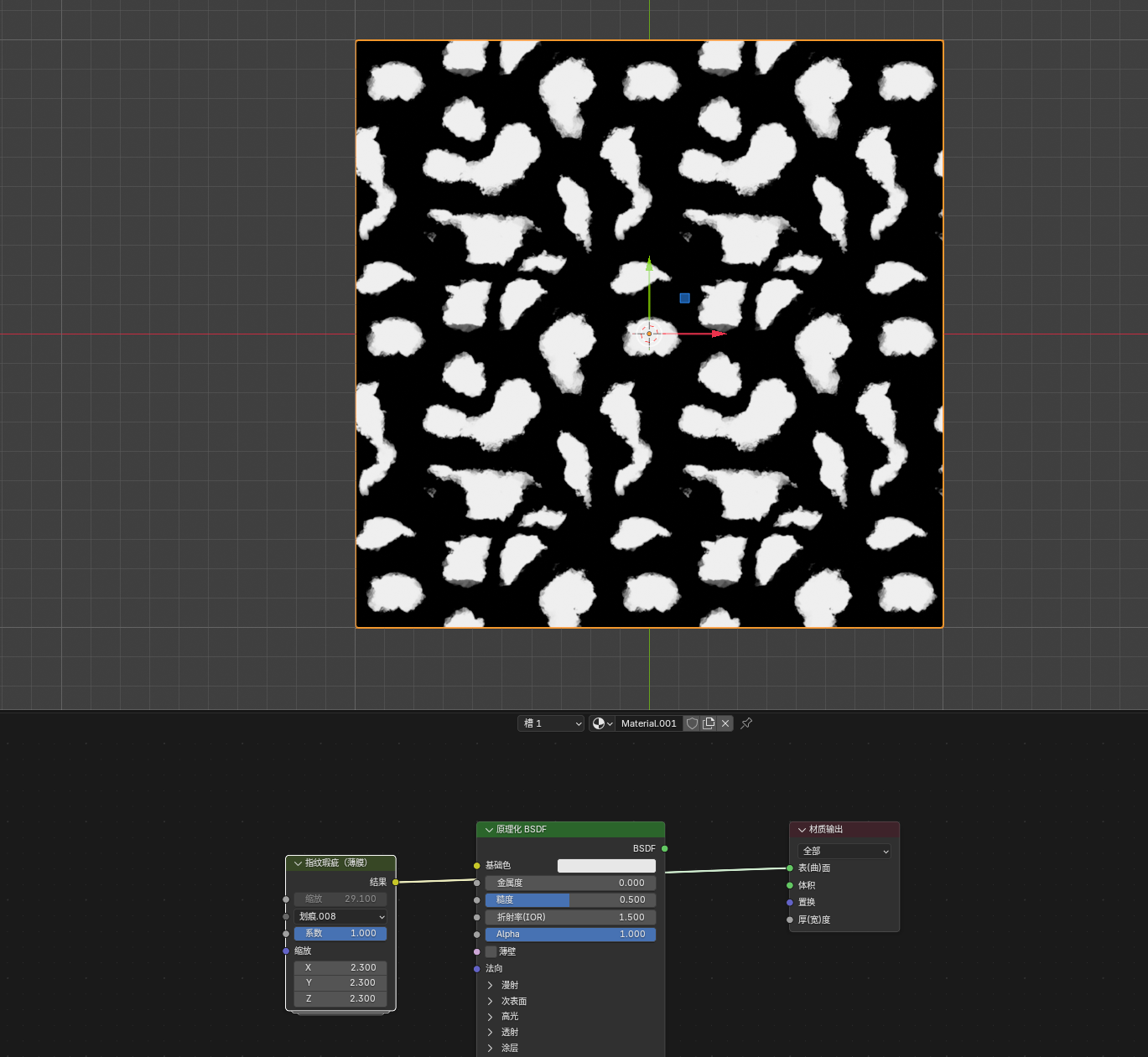This screenshot has height=1057, width=1148.
Task: Duplicate the material with the copy icon
Action: [x=709, y=723]
